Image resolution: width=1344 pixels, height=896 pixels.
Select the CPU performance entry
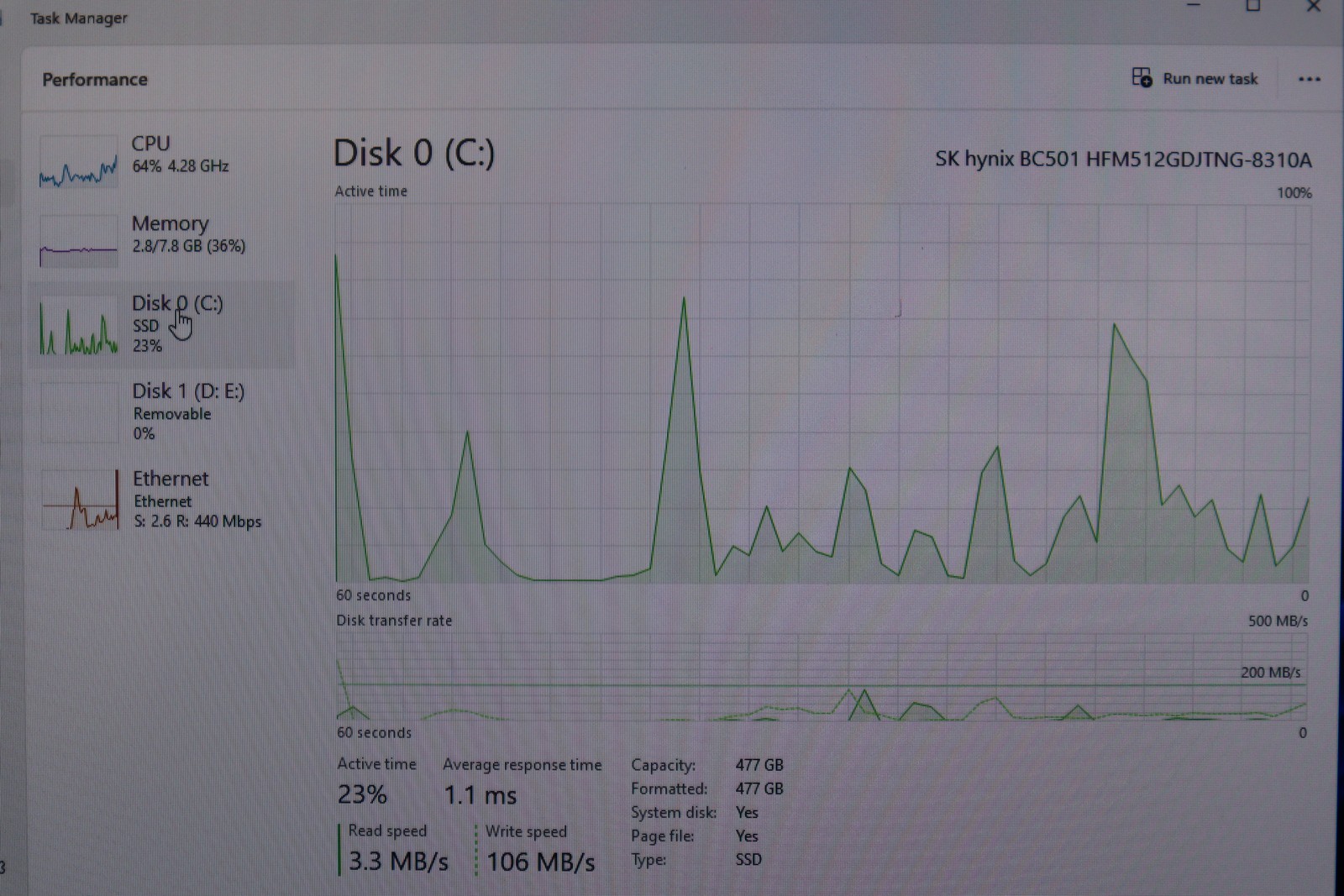click(x=161, y=160)
